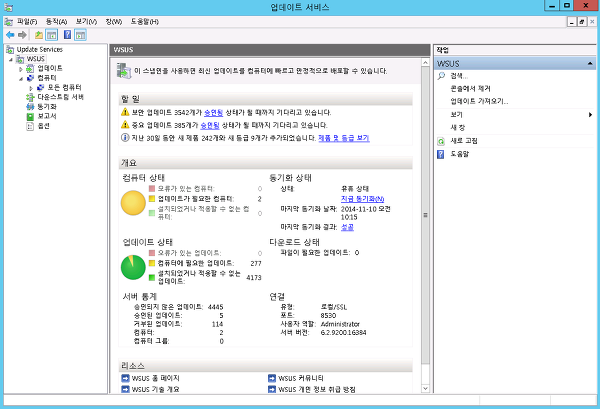Expand the 모든 컴퓨터 tree node
The width and height of the screenshot is (600, 409).
click(31, 88)
